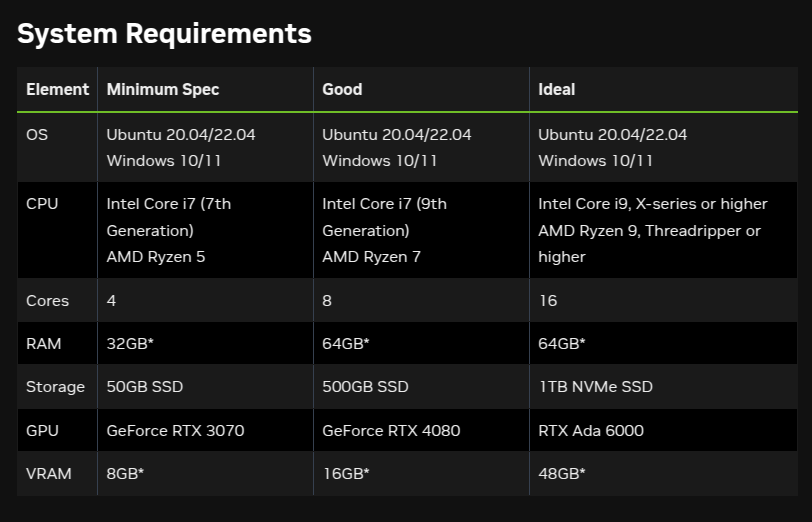Click the 8 cores value
Viewport: 812px width, 522px height.
point(327,300)
